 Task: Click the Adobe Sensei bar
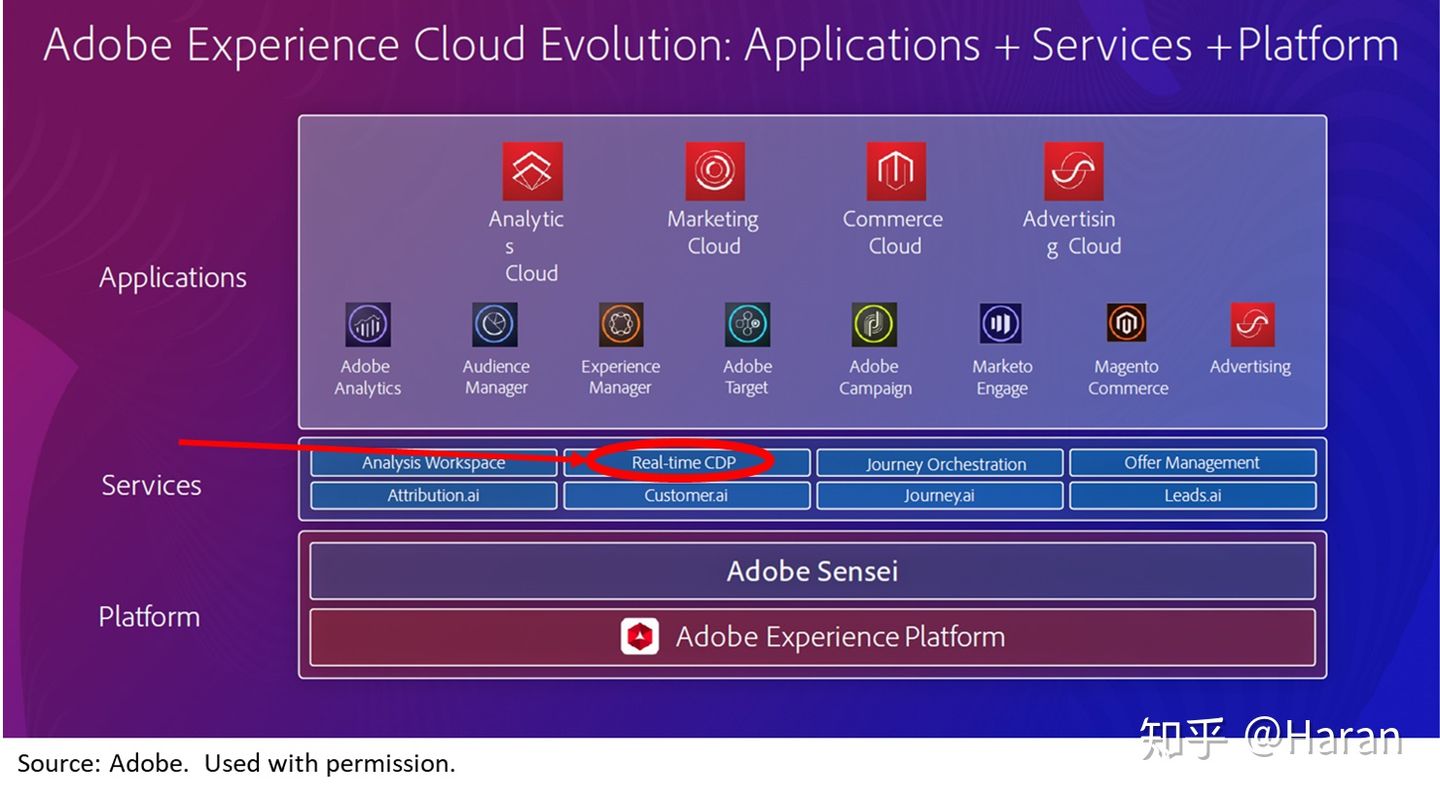(813, 571)
